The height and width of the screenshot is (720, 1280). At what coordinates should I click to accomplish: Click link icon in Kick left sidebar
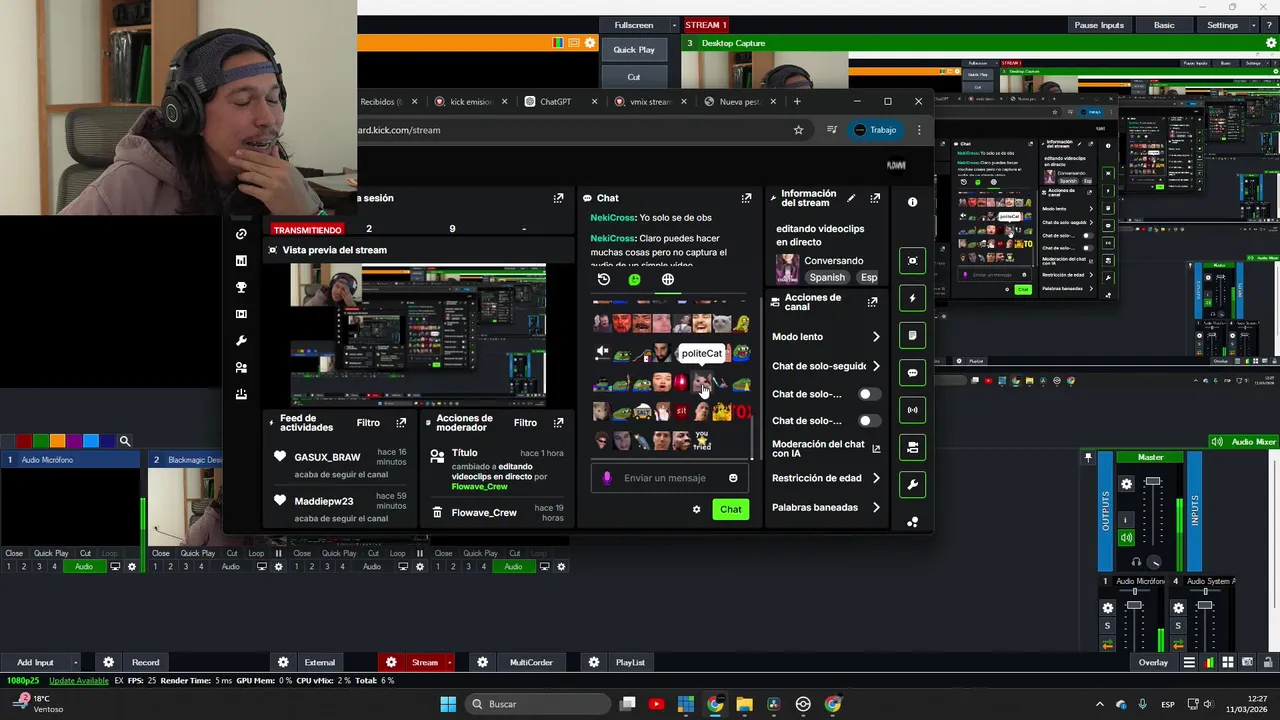pyautogui.click(x=241, y=234)
